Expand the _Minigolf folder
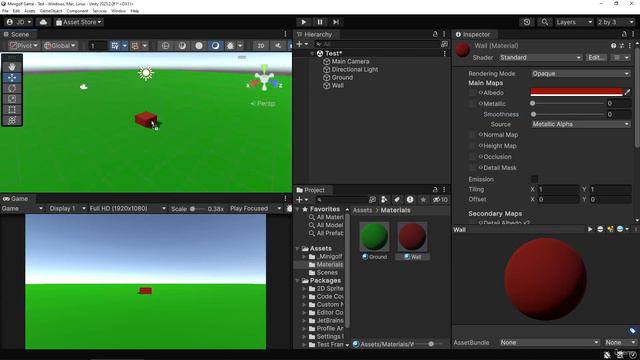This screenshot has width=640, height=360. pos(304,257)
